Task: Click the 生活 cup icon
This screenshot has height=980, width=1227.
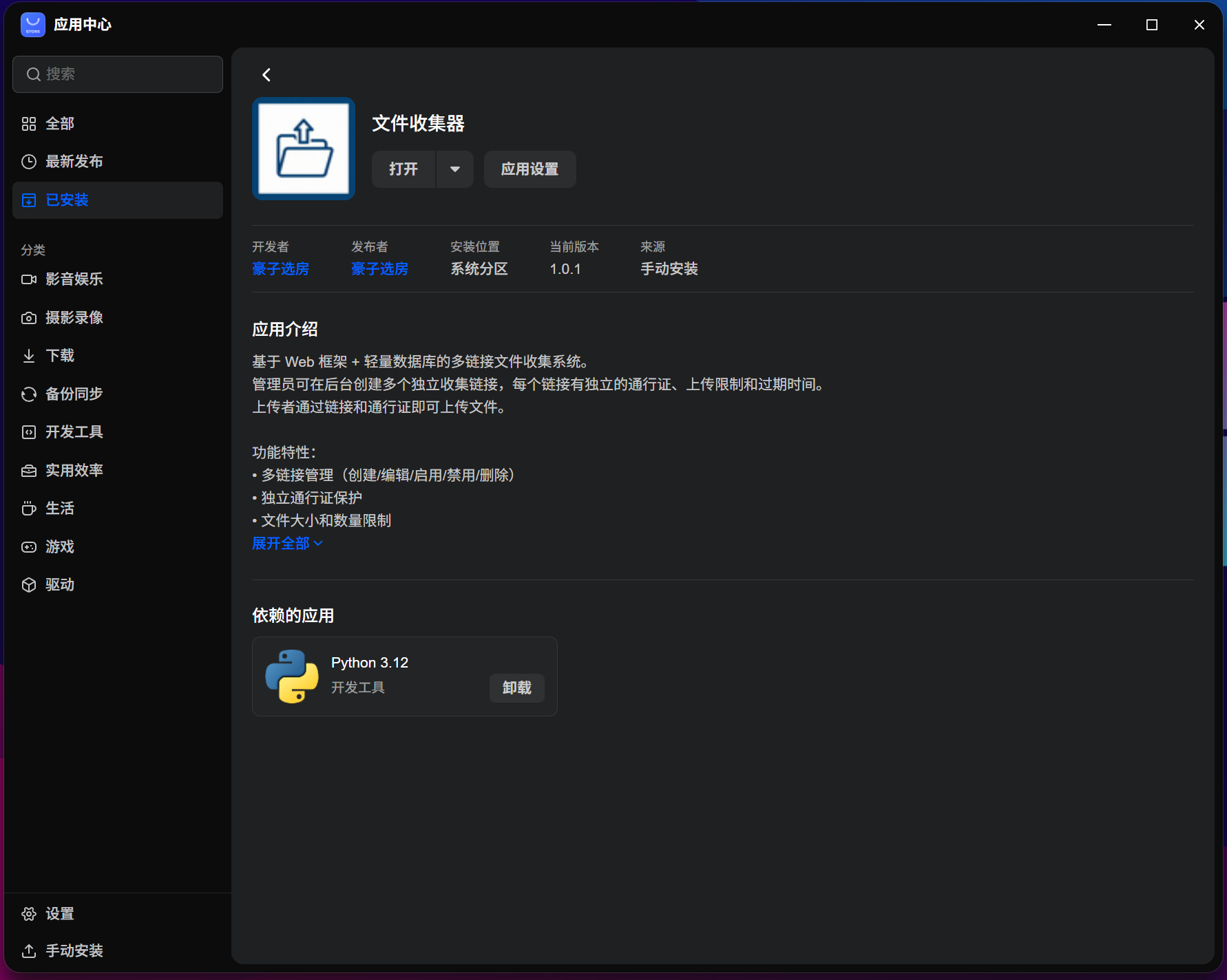Action: point(29,509)
